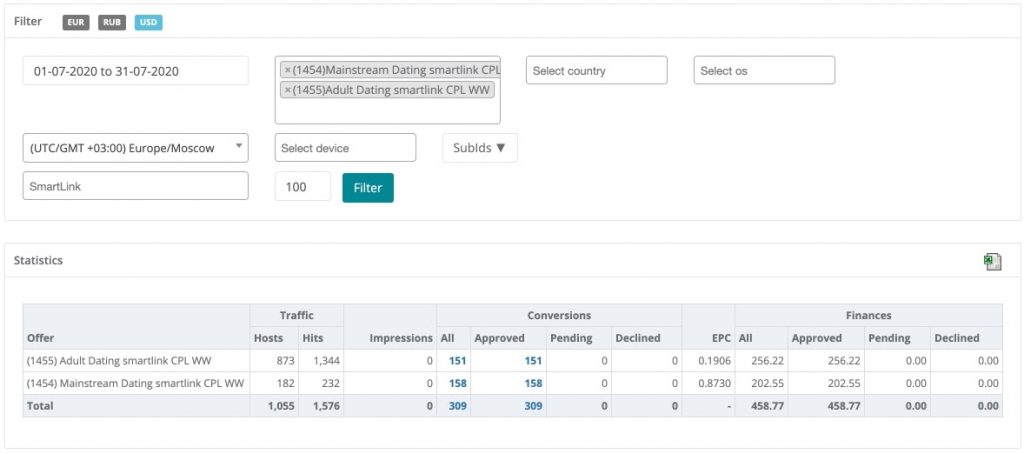The width and height of the screenshot is (1024, 454).
Task: Export statistics using the Excel icon
Action: (x=992, y=261)
